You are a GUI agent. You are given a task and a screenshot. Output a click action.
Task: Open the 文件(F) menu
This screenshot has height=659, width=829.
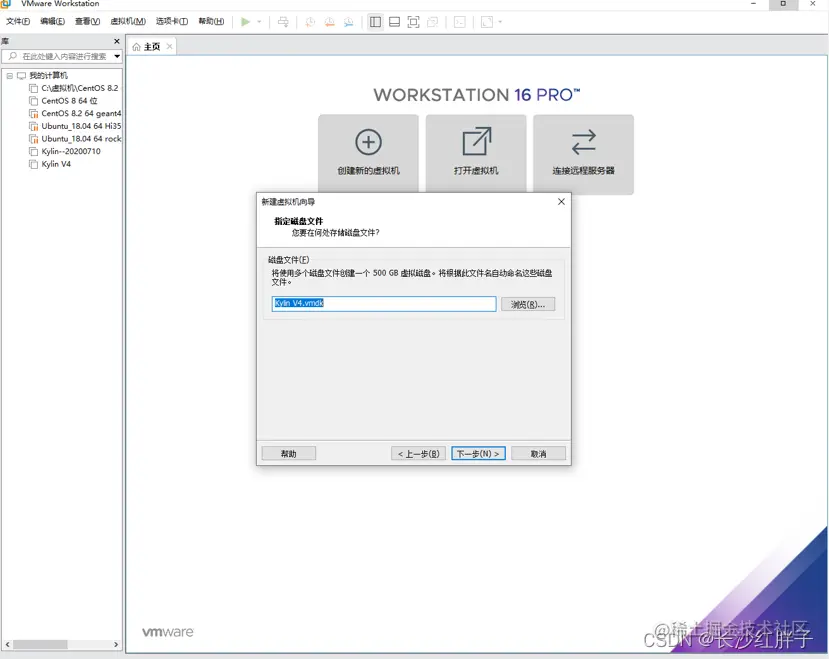tap(18, 21)
